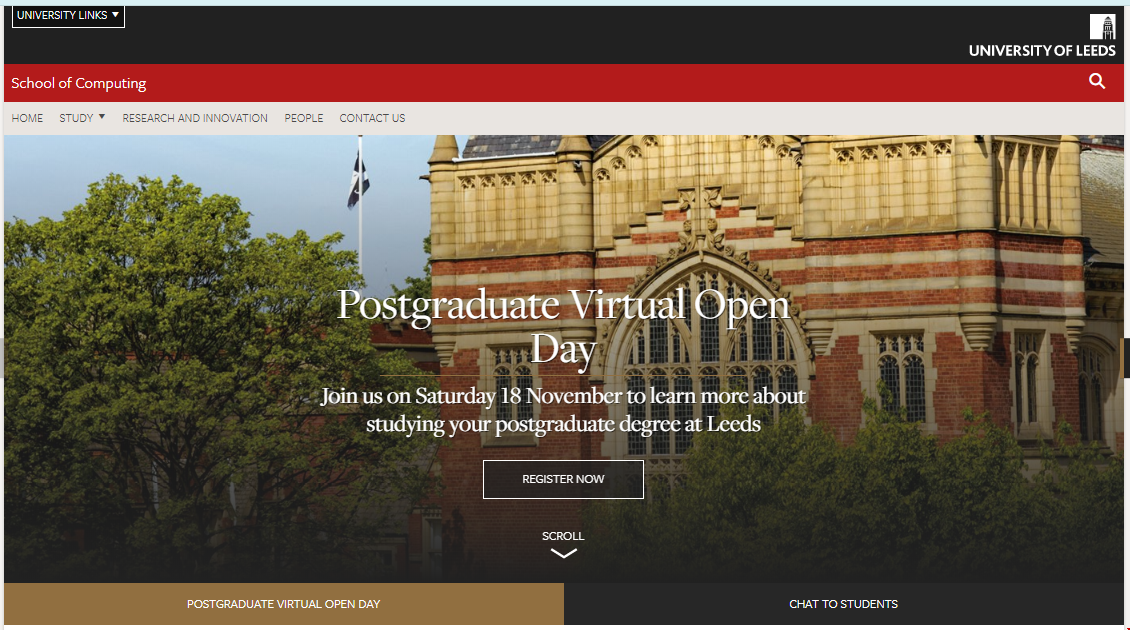The image size is (1130, 630).
Task: Click the Register Now button
Action: (x=564, y=479)
